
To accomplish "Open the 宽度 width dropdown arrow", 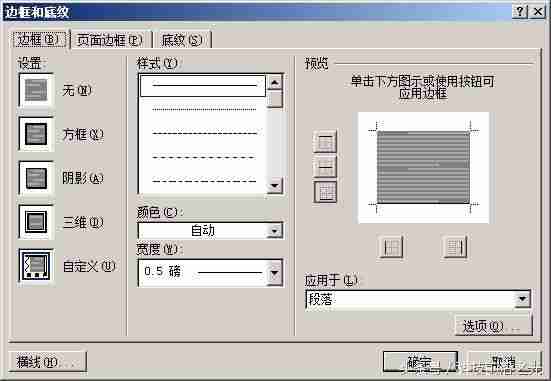I will [274, 273].
